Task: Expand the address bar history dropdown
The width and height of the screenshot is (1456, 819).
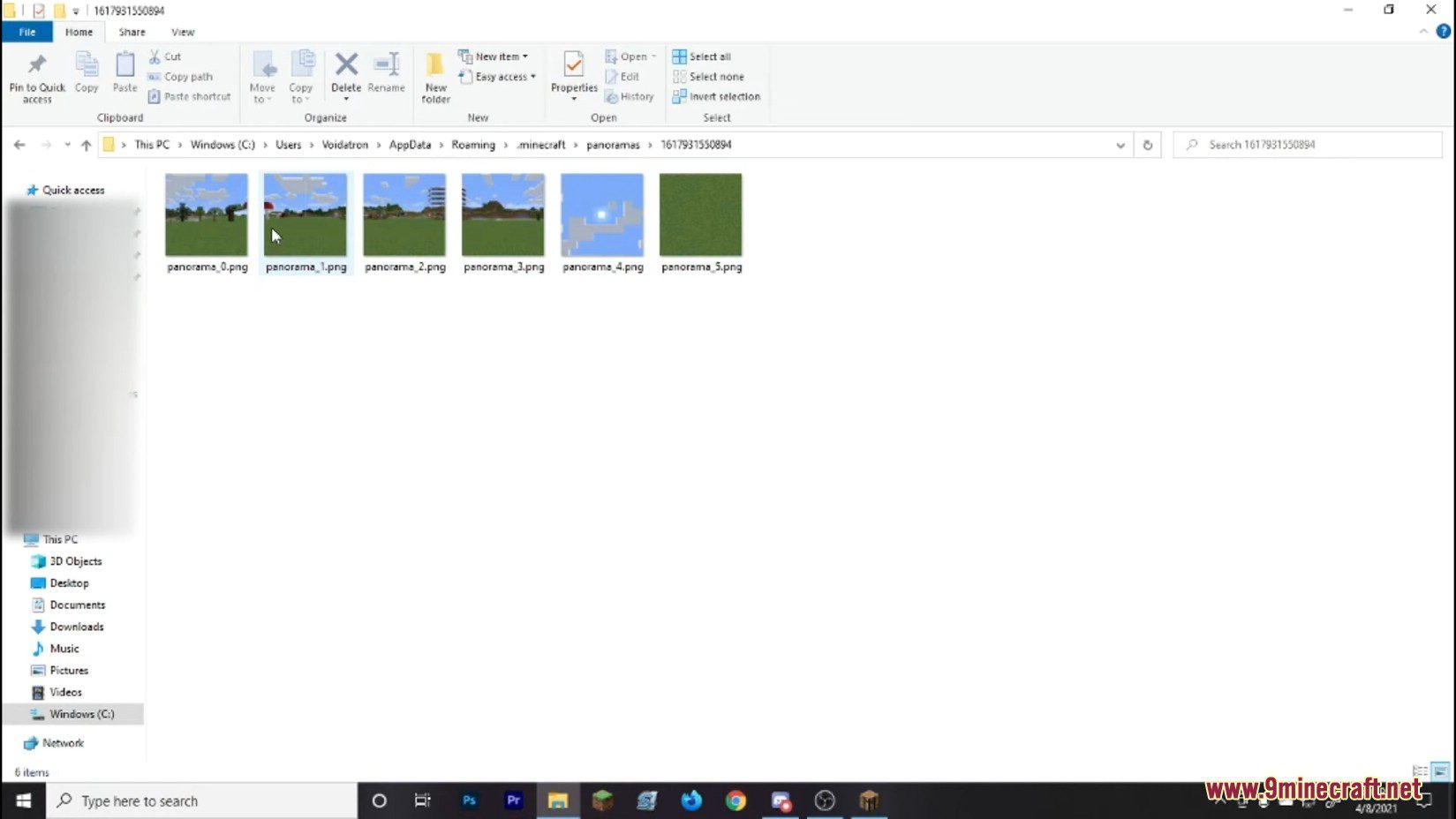Action: coord(1120,145)
